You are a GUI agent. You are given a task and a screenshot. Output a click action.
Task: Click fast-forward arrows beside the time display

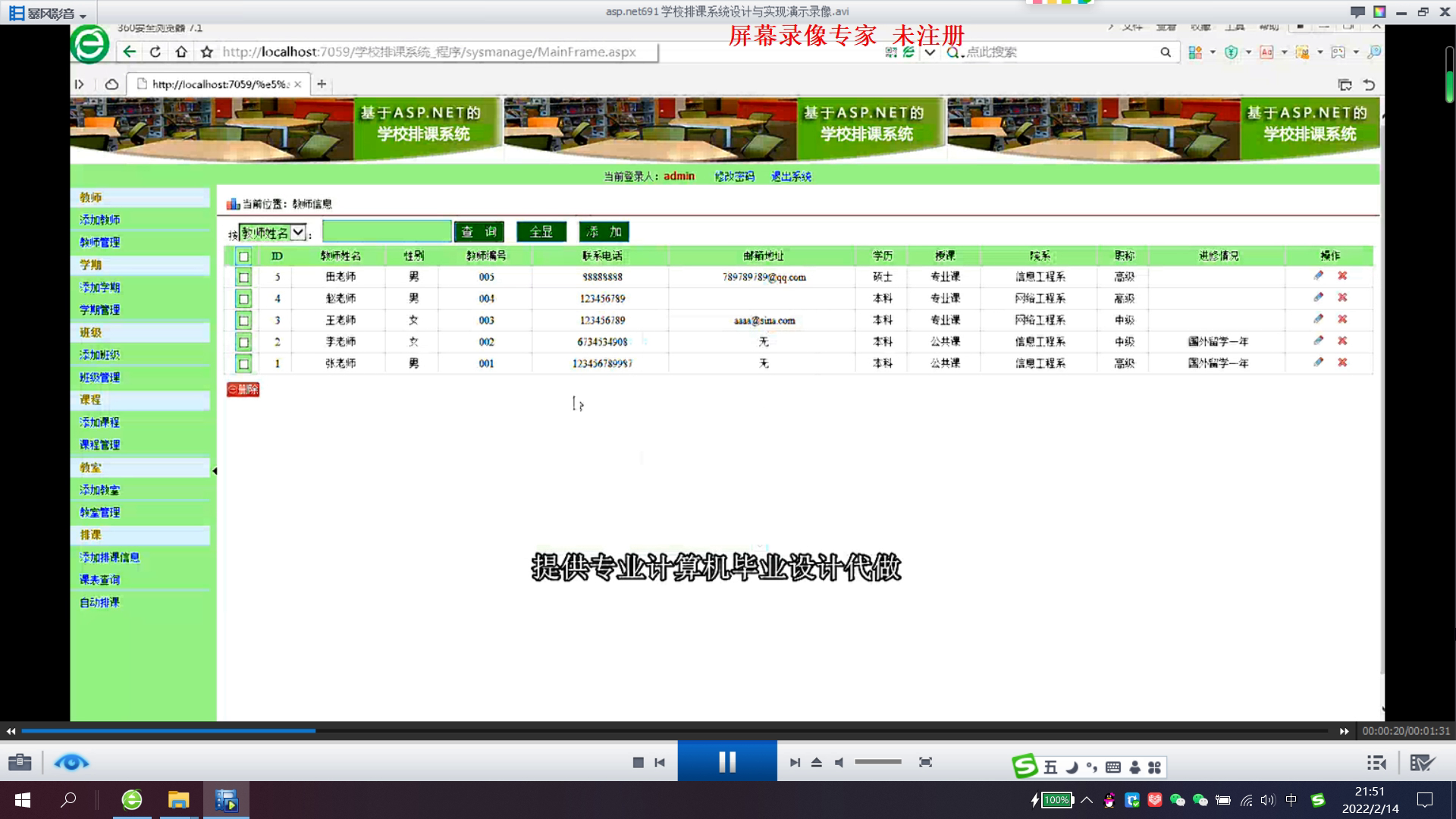tap(1344, 731)
